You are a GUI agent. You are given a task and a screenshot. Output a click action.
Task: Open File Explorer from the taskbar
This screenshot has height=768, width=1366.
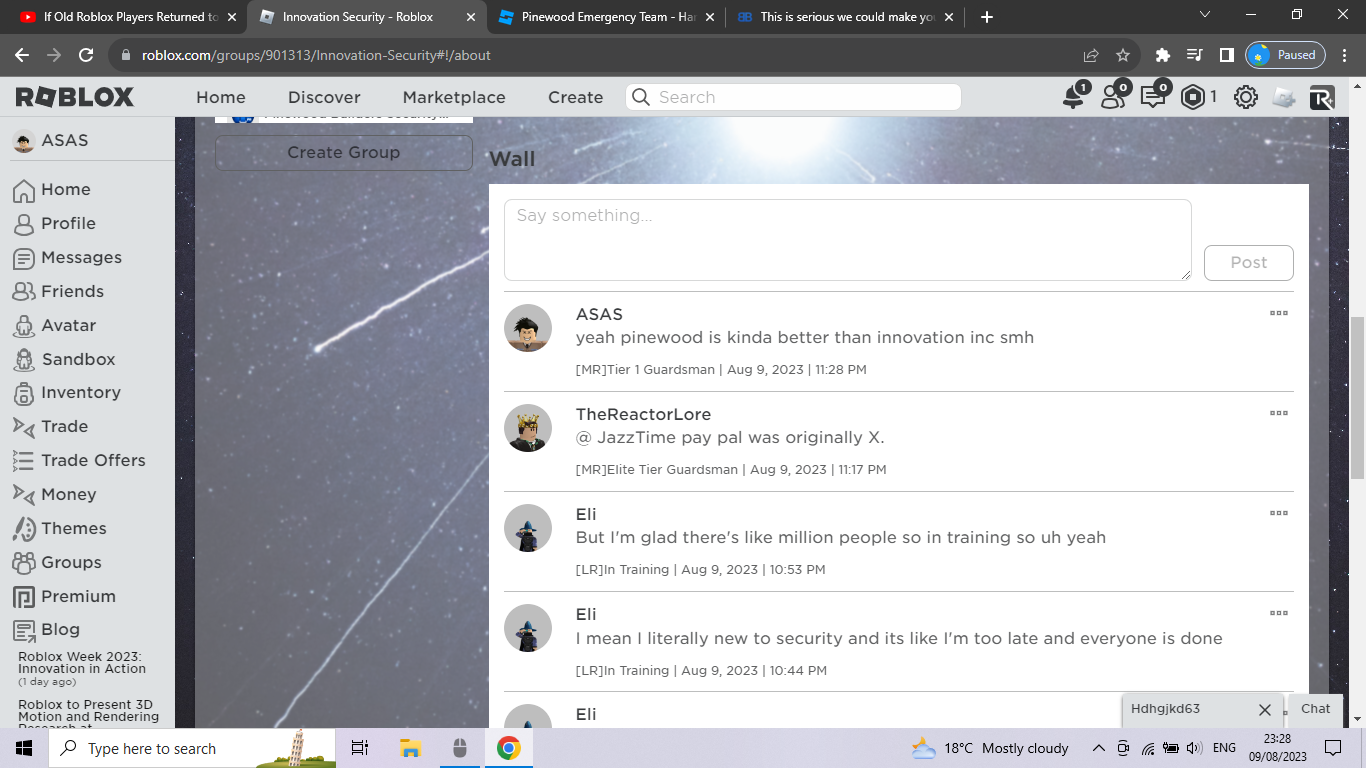tap(410, 748)
